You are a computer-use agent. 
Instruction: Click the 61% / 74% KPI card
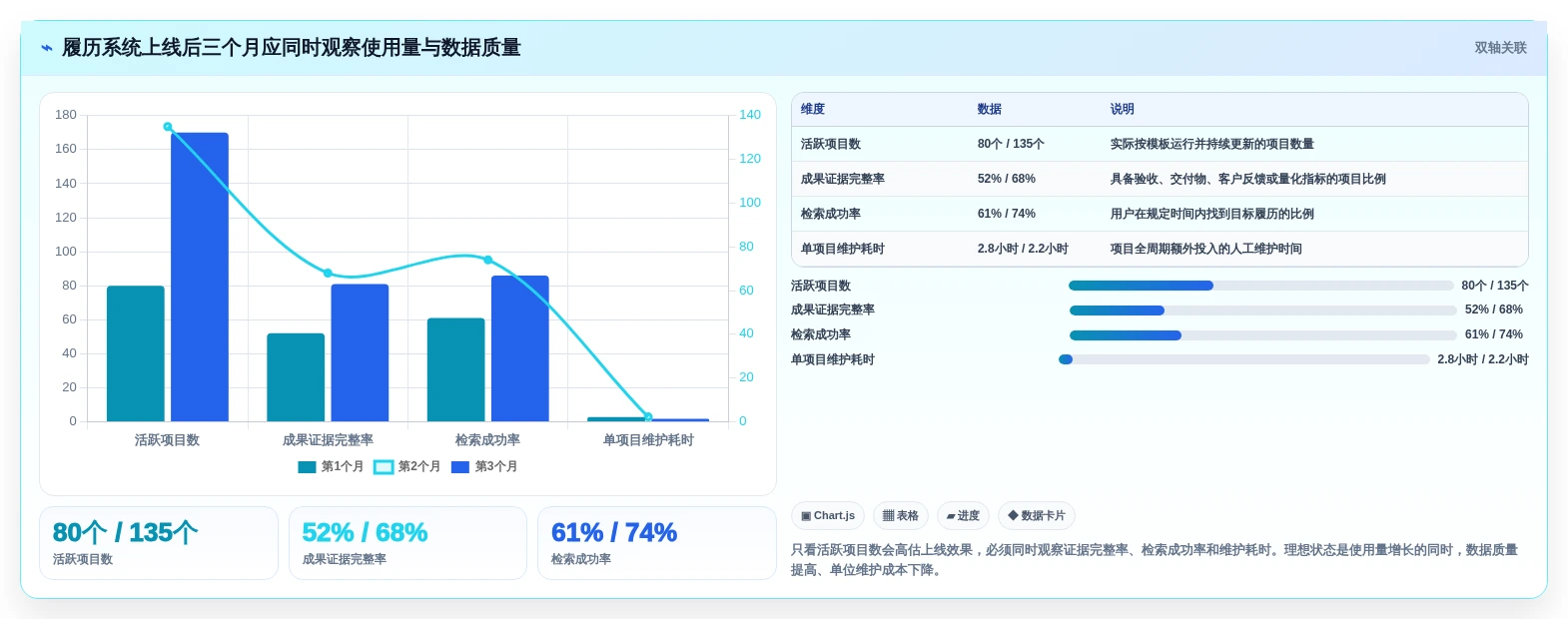coord(657,543)
